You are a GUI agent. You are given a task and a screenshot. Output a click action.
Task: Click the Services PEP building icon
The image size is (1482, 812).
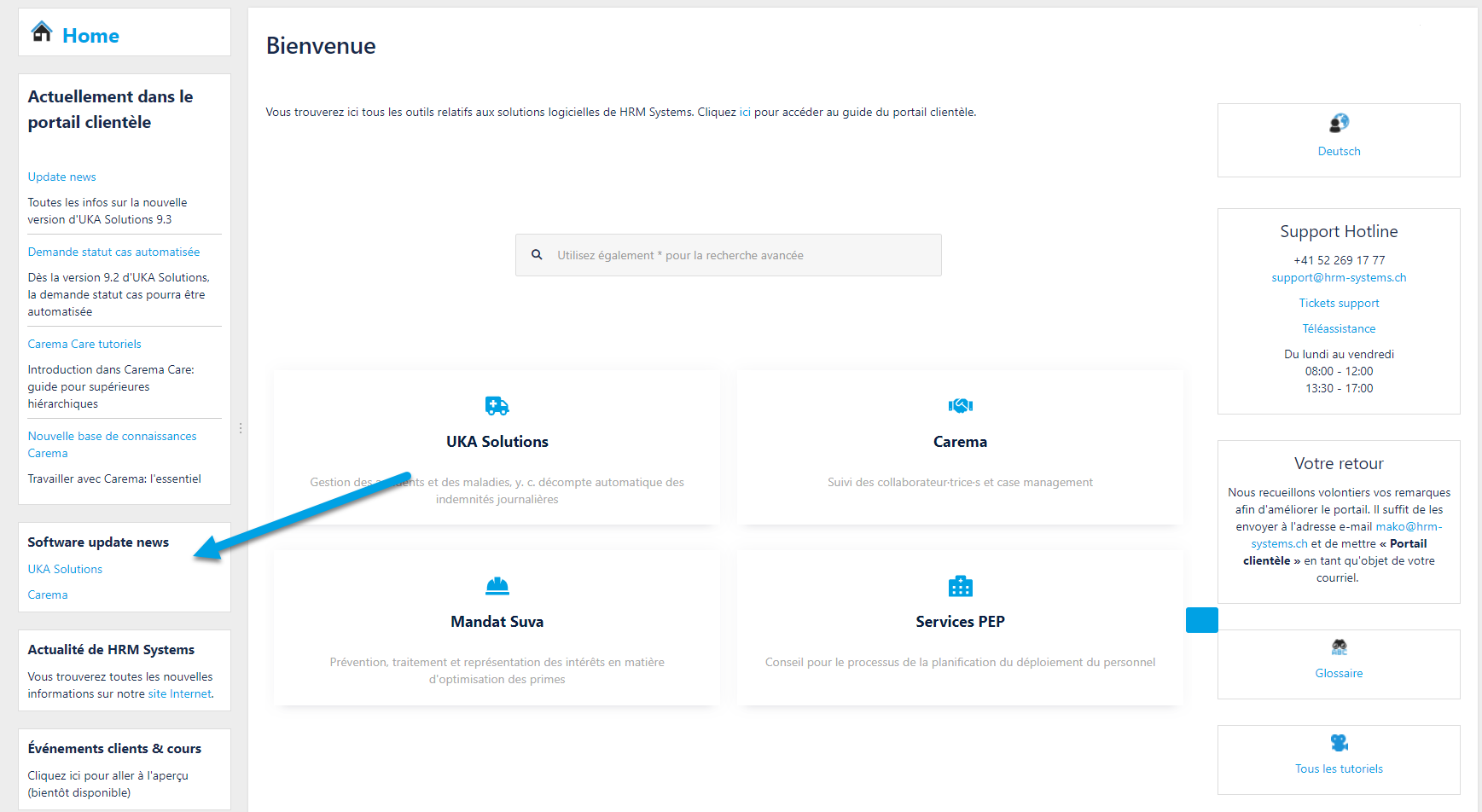pyautogui.click(x=960, y=586)
